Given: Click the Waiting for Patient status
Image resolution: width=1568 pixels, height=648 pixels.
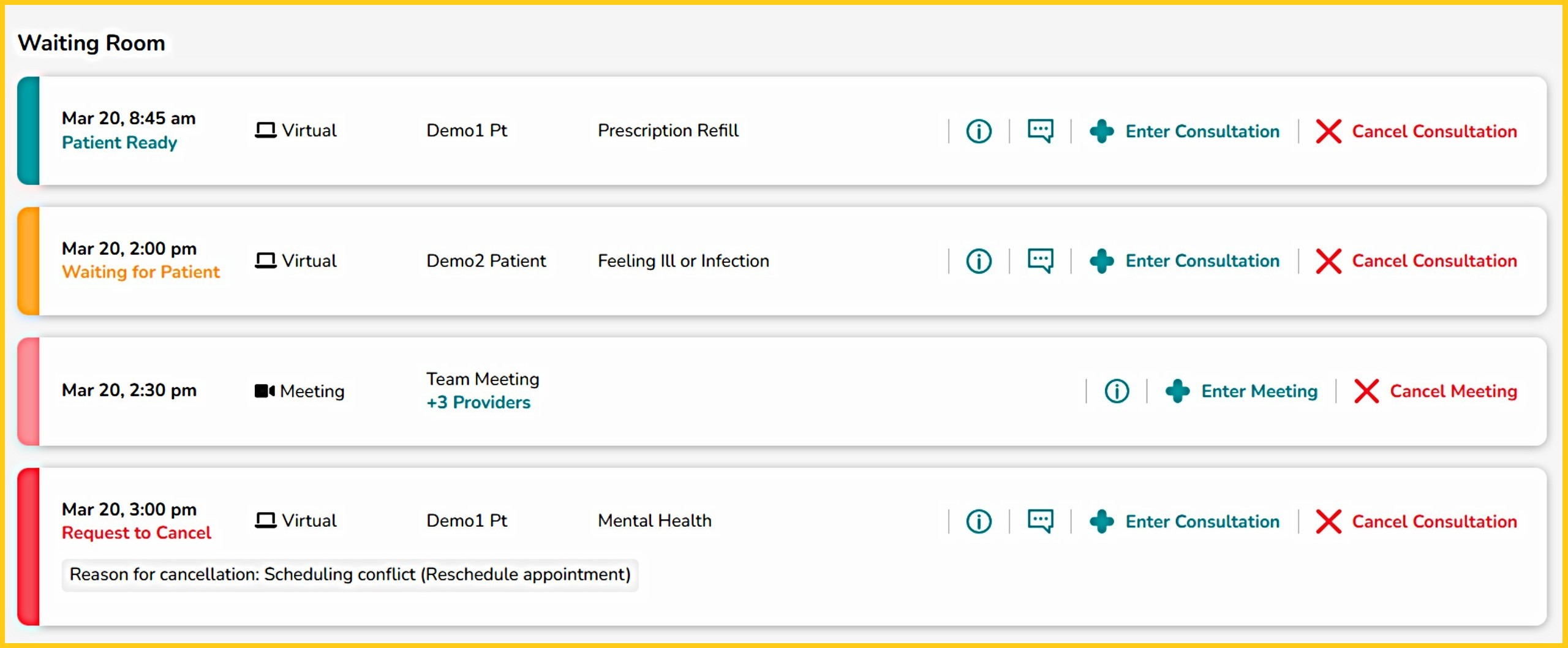Looking at the screenshot, I should 141,272.
